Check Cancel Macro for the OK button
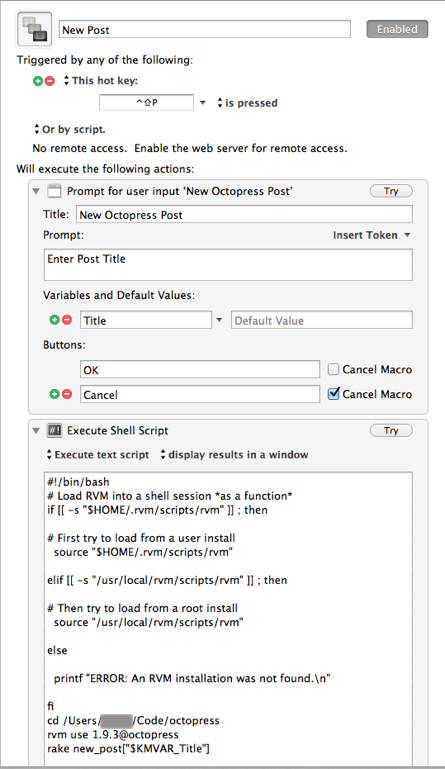This screenshot has width=445, height=769. (x=333, y=369)
